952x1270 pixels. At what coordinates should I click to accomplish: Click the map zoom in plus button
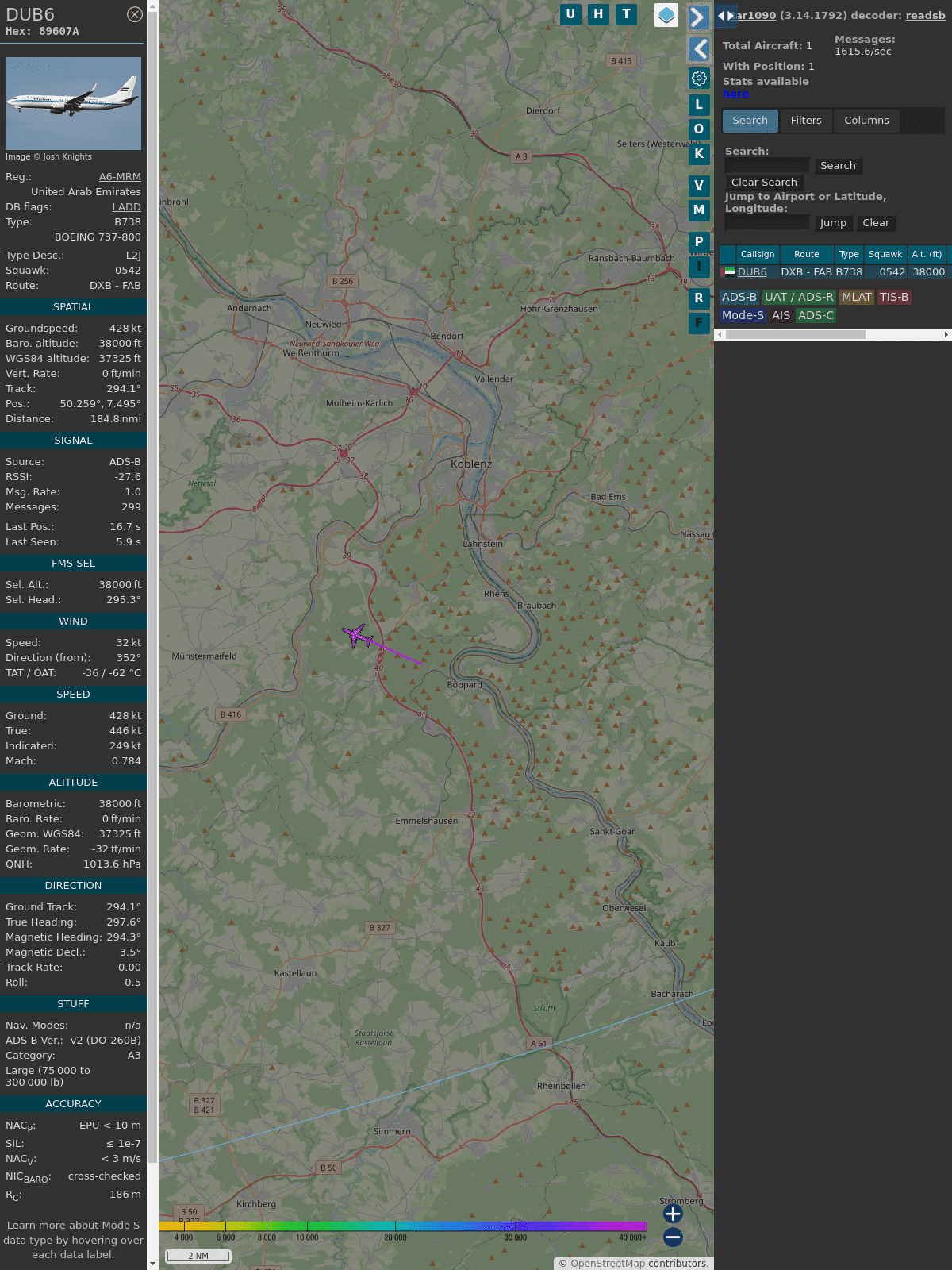pyautogui.click(x=673, y=1214)
